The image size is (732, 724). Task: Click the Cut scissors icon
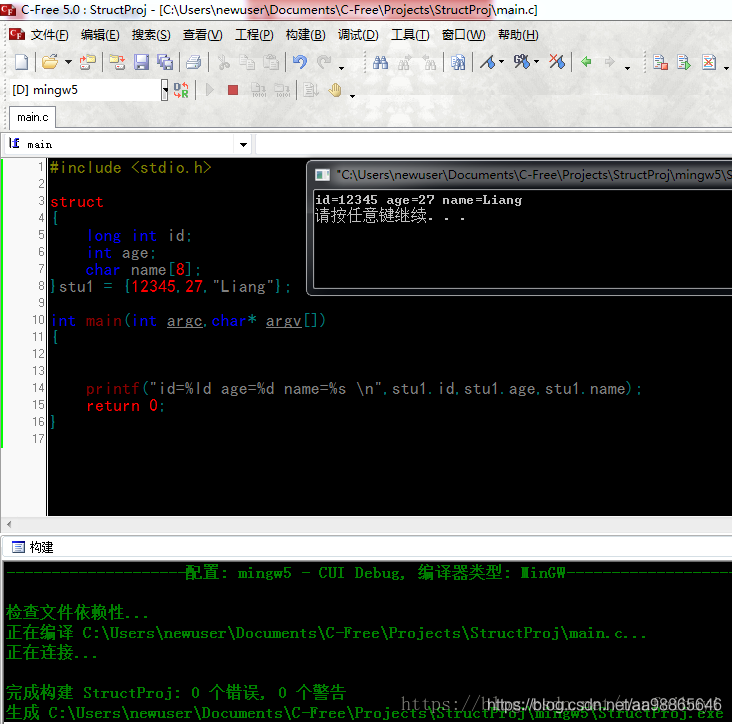[224, 62]
